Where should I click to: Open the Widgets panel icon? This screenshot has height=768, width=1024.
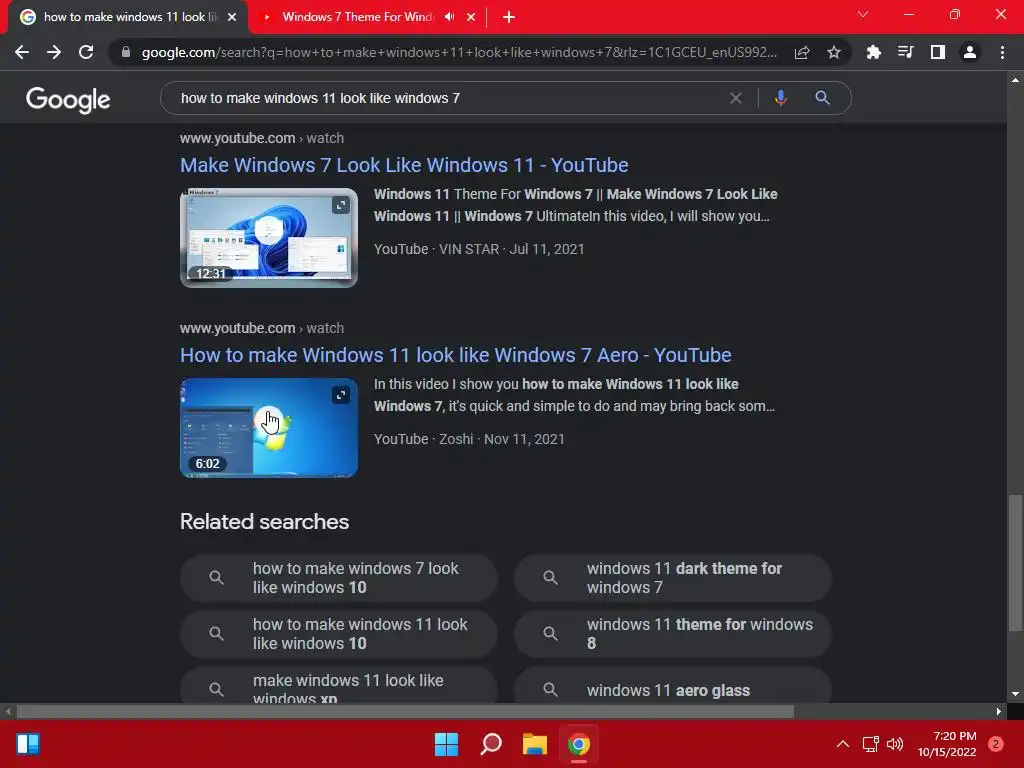click(28, 744)
